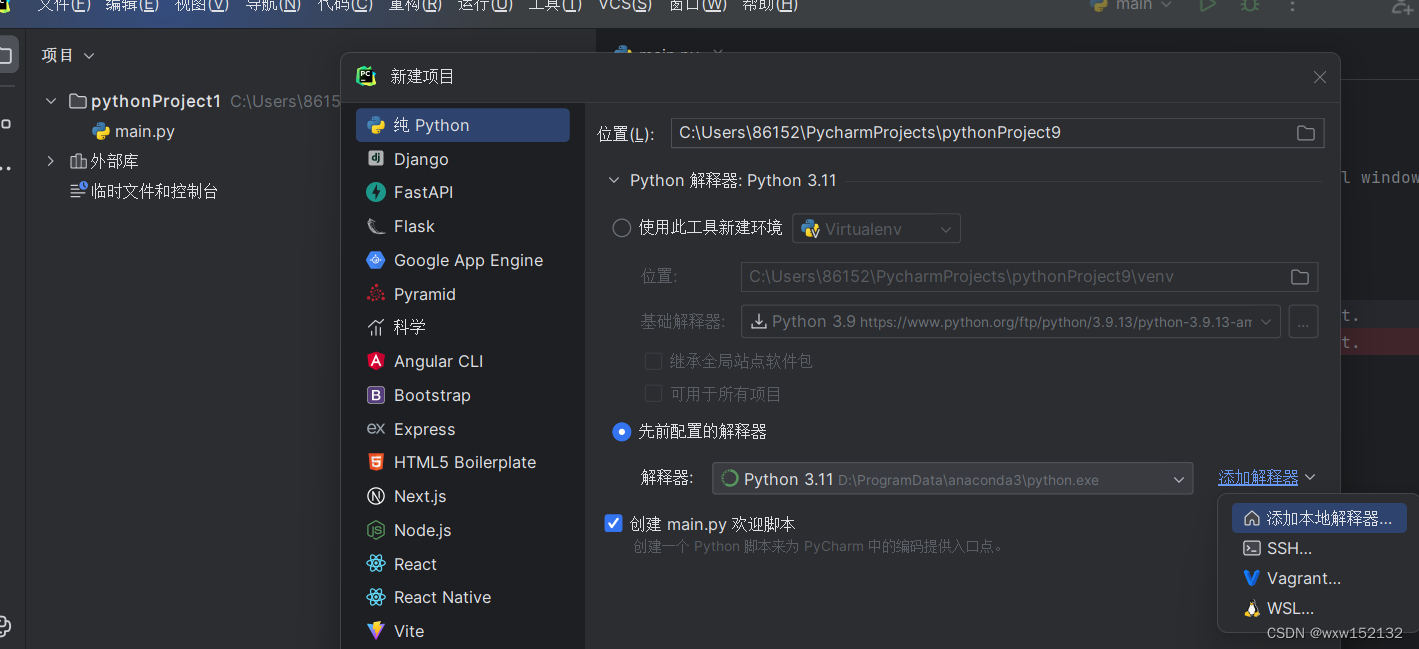Image resolution: width=1419 pixels, height=649 pixels.
Task: Select WSL... interpreter option
Action: [x=1319, y=608]
